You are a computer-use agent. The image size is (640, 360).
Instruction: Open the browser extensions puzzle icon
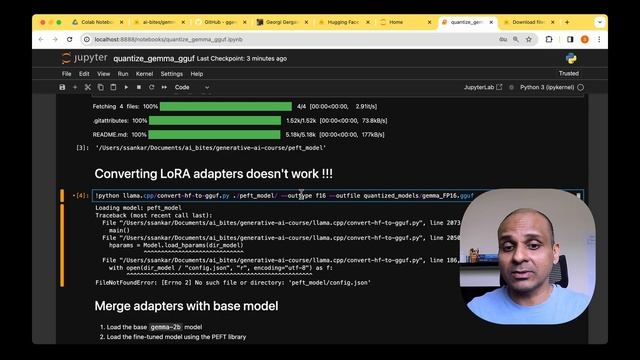(x=549, y=40)
